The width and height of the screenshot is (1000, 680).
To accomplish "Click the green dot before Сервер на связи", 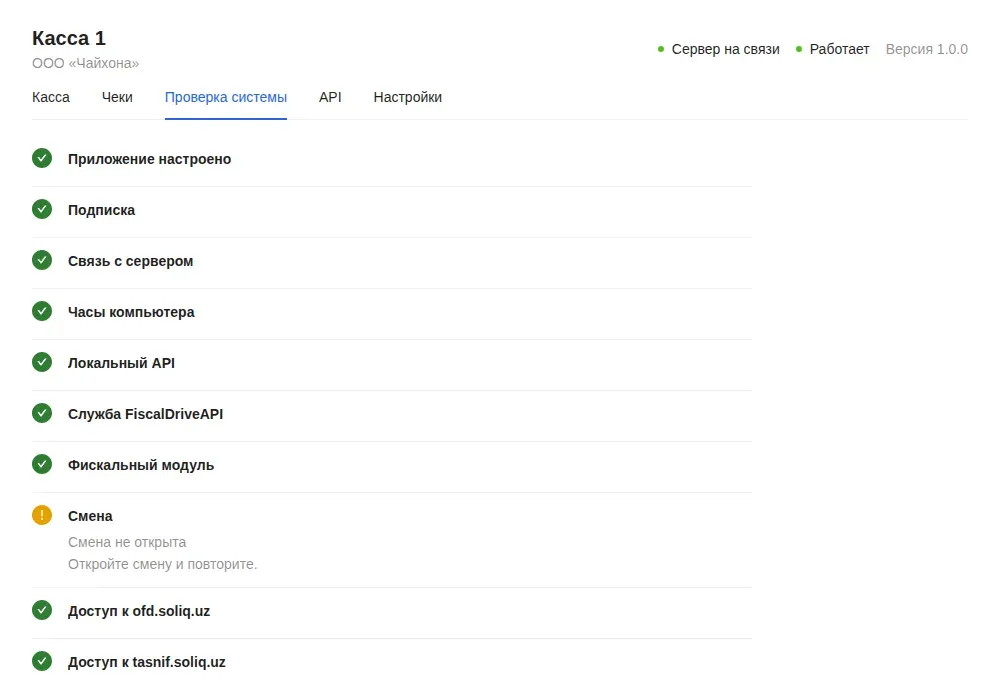I will coord(661,49).
